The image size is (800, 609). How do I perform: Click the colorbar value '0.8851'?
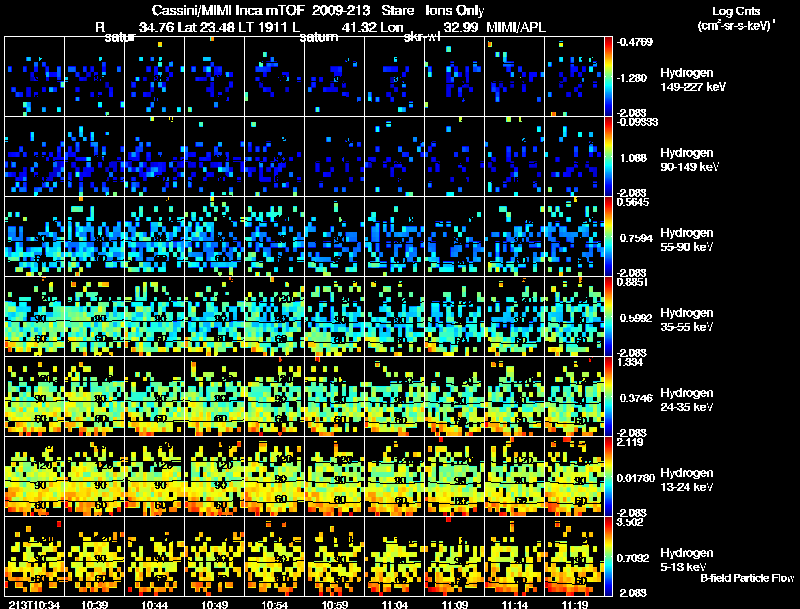(x=633, y=282)
